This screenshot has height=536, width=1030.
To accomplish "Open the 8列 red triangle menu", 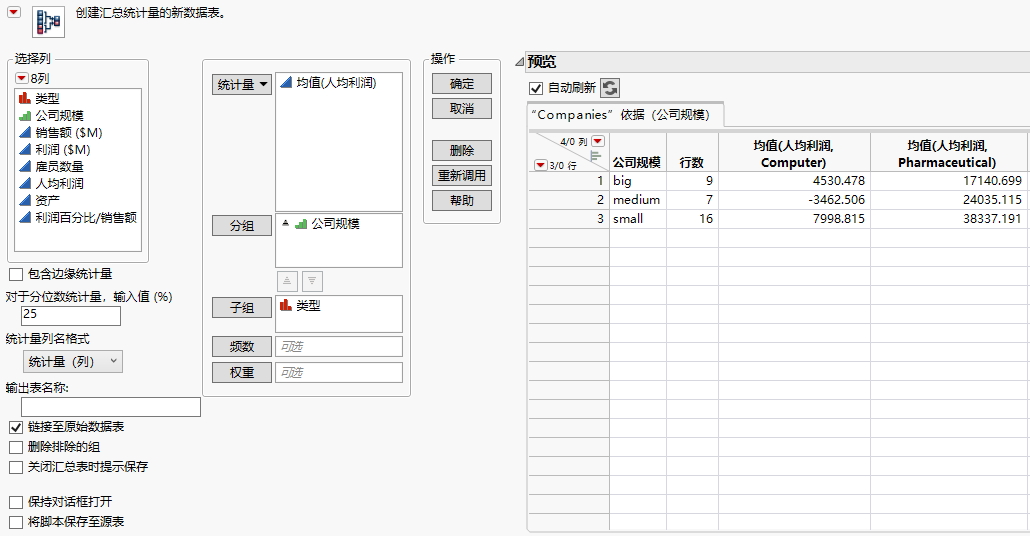I will point(22,78).
